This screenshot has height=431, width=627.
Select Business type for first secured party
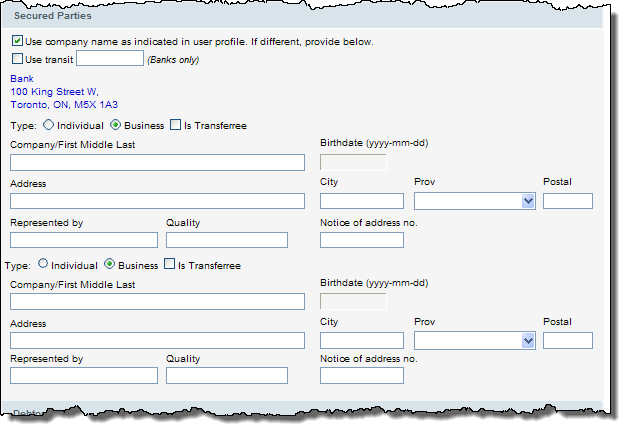115,125
